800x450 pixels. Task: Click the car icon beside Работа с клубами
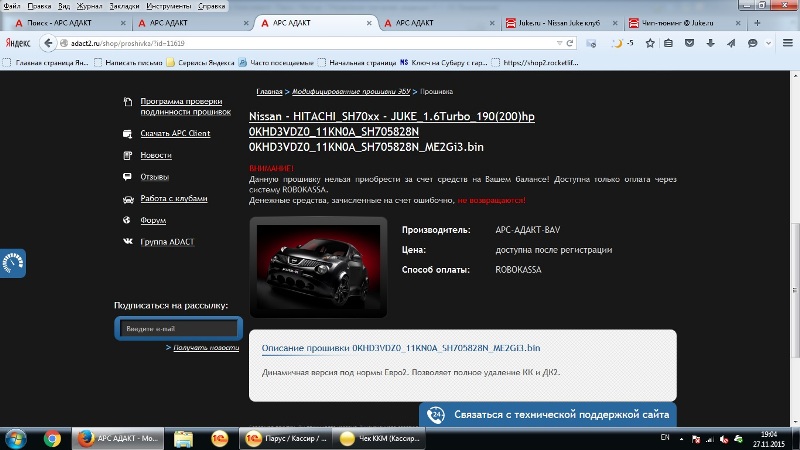click(x=128, y=199)
